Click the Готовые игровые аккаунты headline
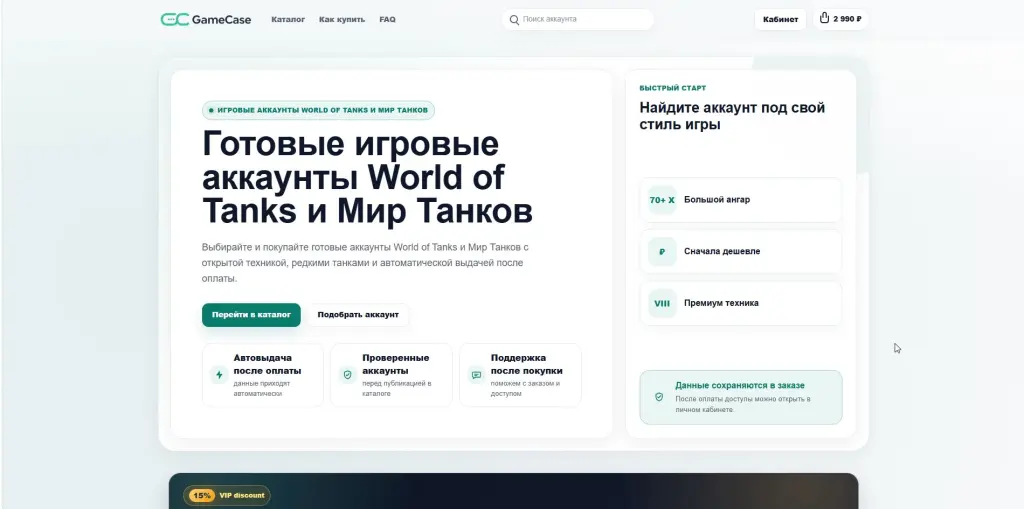Image resolution: width=1024 pixels, height=509 pixels. (367, 178)
